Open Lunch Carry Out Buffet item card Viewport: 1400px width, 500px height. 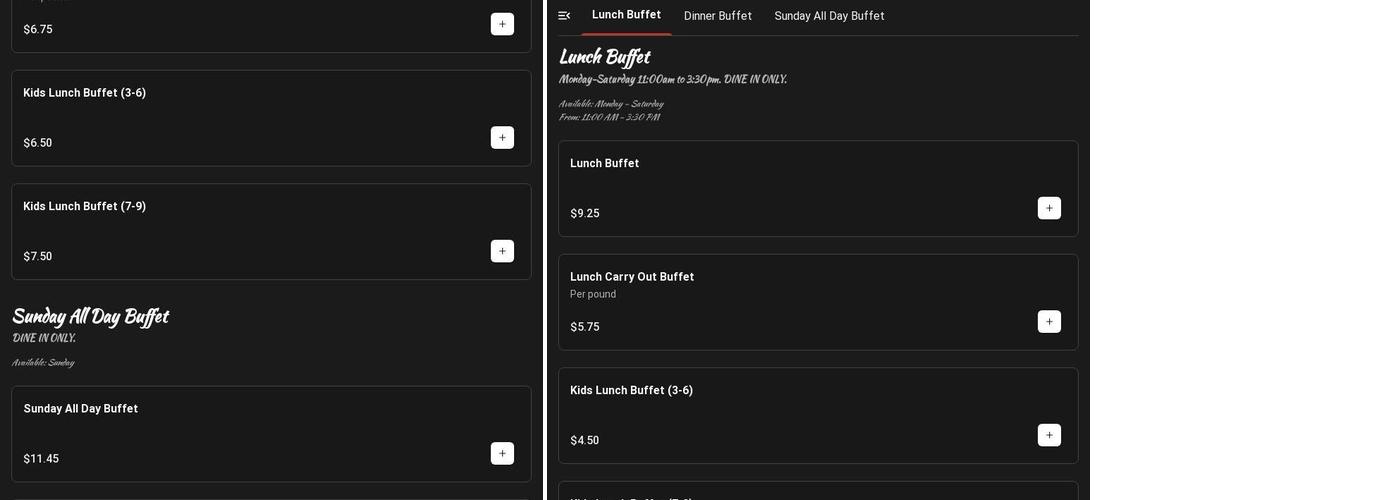tap(780, 302)
